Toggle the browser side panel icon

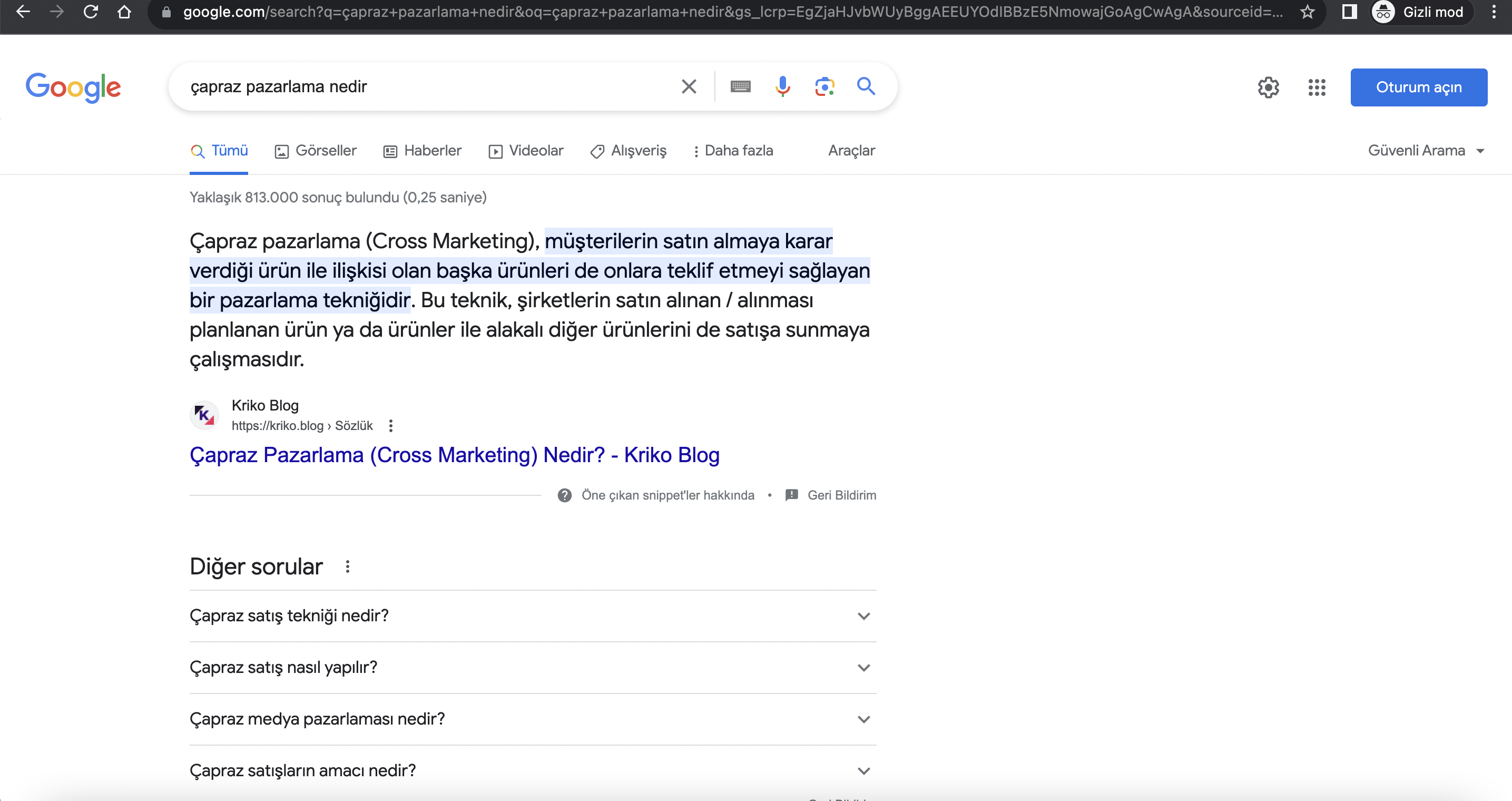pos(1349,12)
